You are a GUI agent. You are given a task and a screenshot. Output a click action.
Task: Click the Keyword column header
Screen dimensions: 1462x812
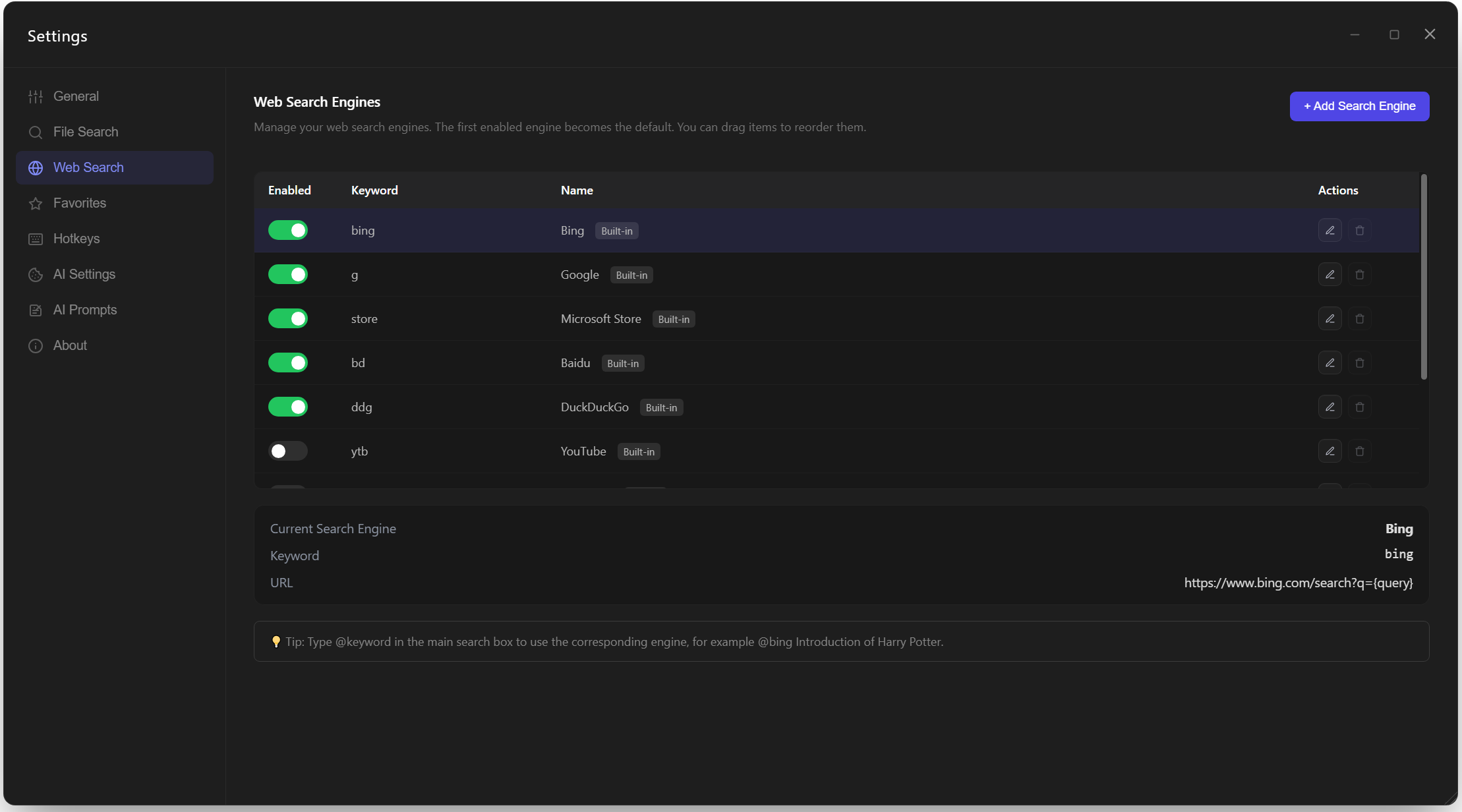(374, 190)
